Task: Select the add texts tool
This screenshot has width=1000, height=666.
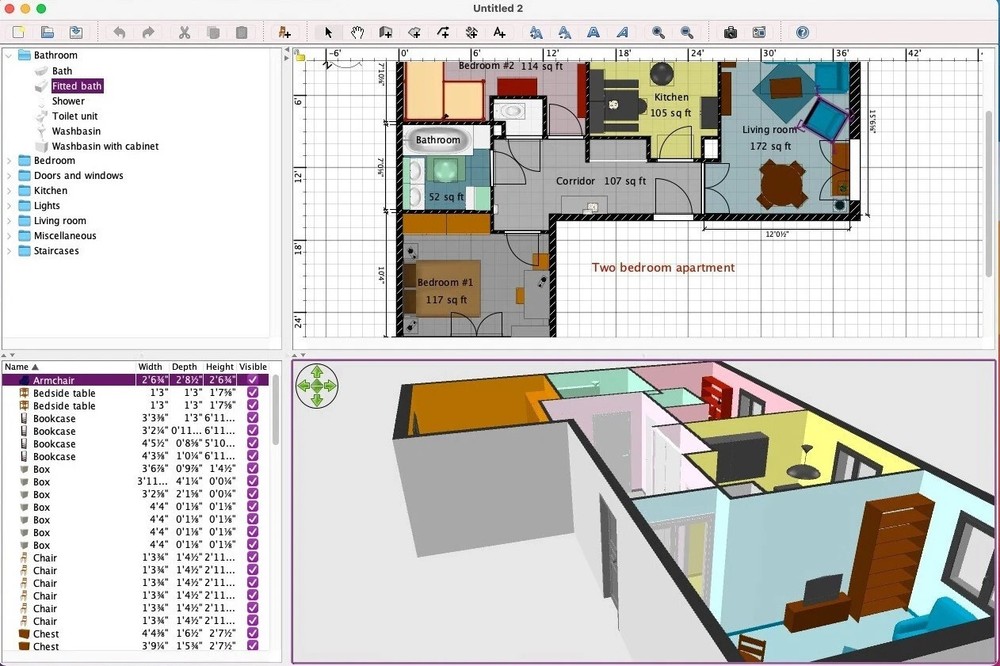Action: coord(498,32)
